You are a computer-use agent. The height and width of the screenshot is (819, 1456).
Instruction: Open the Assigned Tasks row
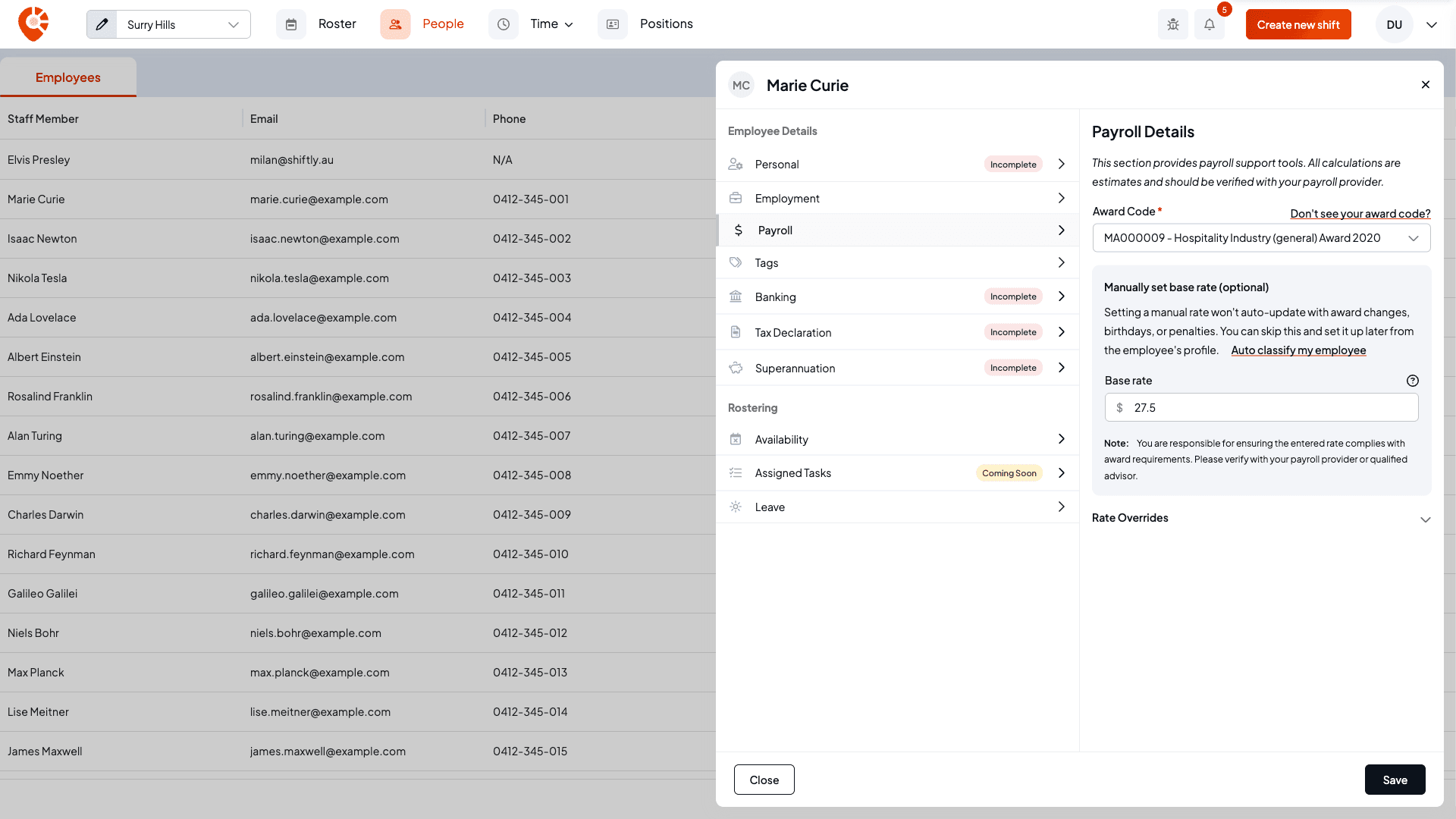pos(898,472)
